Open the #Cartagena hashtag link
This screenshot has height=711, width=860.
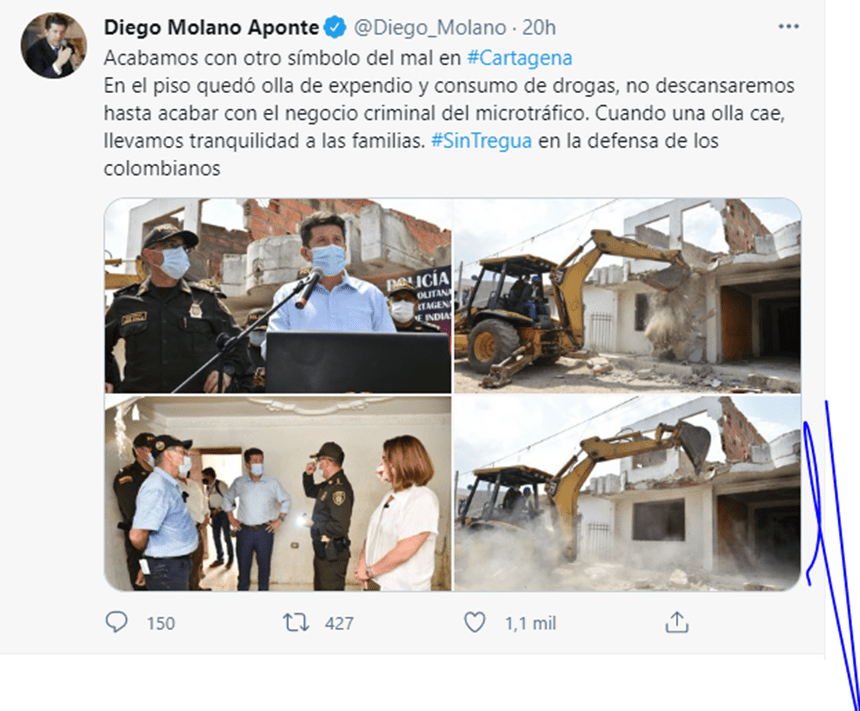519,58
